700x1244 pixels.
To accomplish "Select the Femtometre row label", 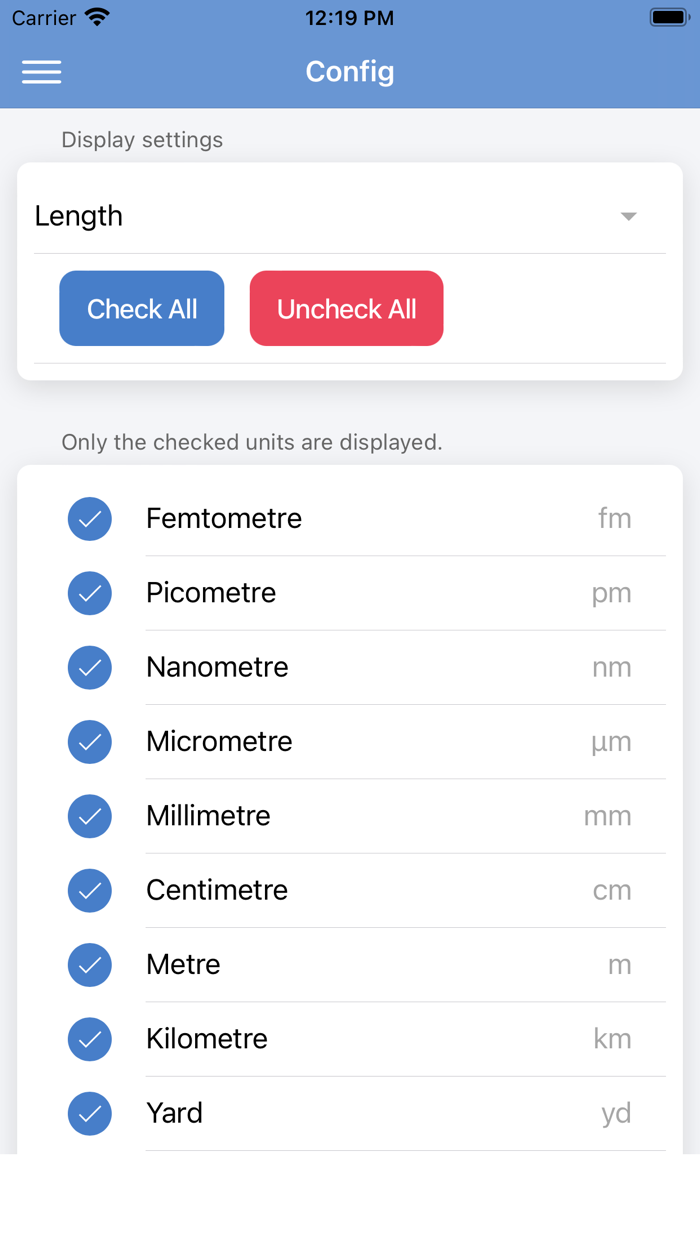I will [224, 518].
